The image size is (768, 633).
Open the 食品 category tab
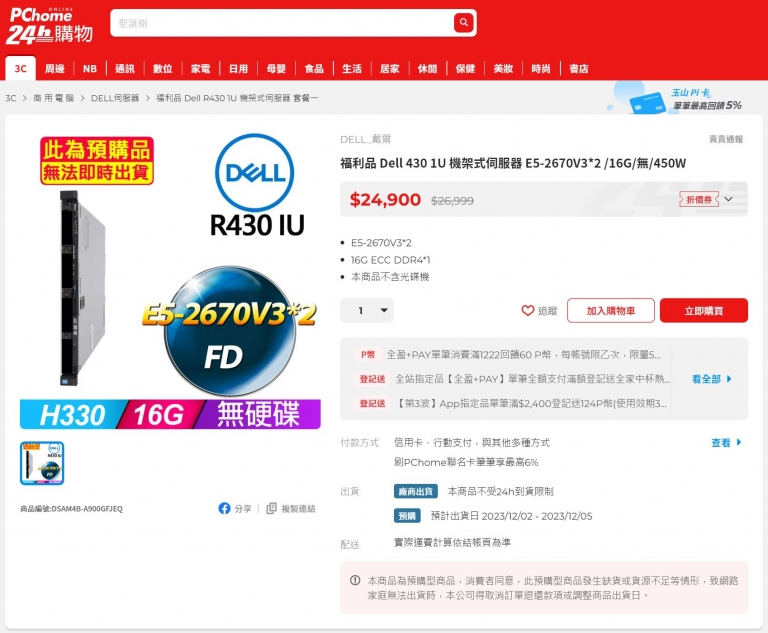[314, 69]
